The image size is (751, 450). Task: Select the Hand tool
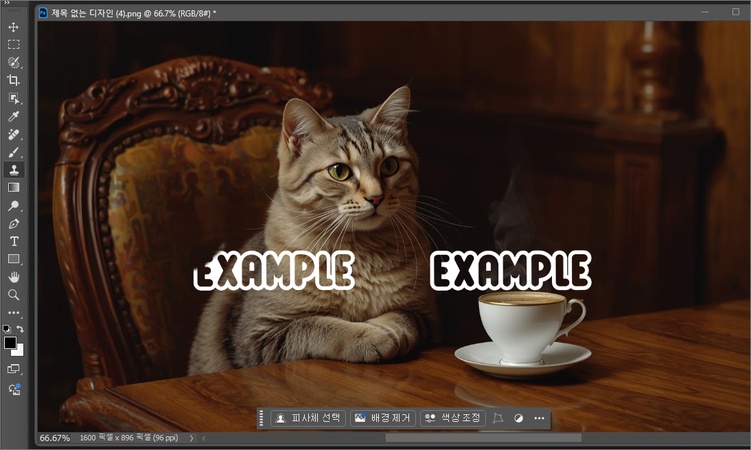pos(14,277)
